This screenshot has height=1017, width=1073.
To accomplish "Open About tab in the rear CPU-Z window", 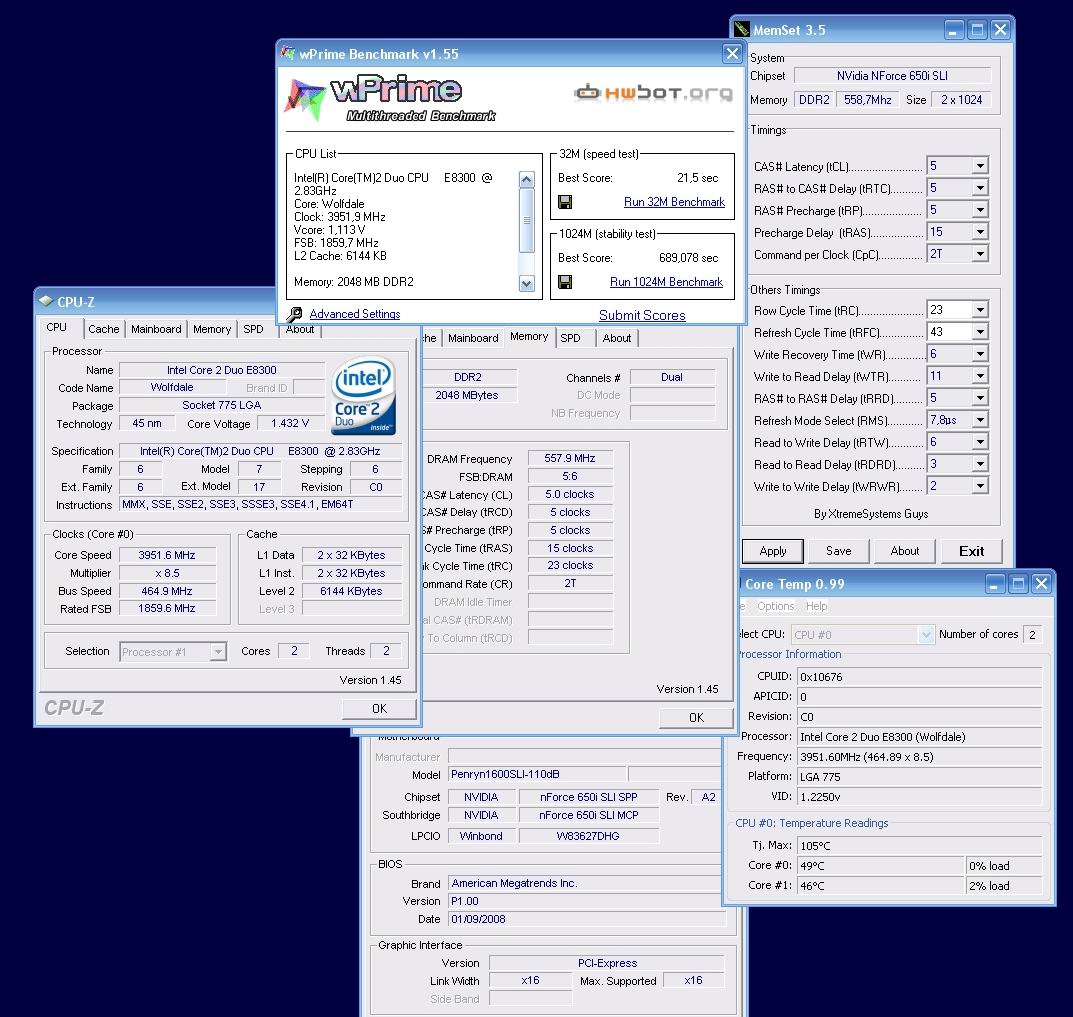I will (x=617, y=338).
